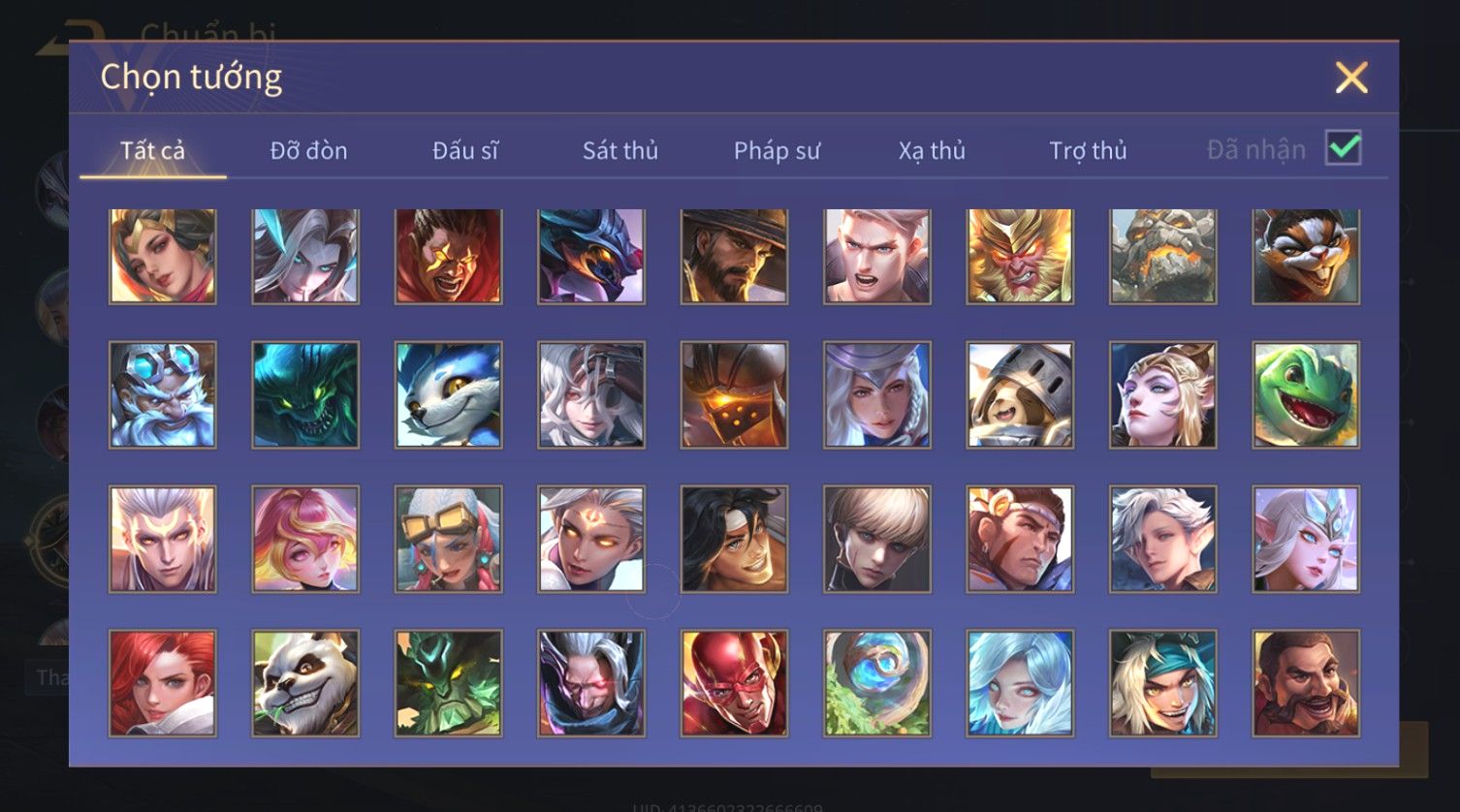Switch to the Đỡ đòn tab

point(308,151)
